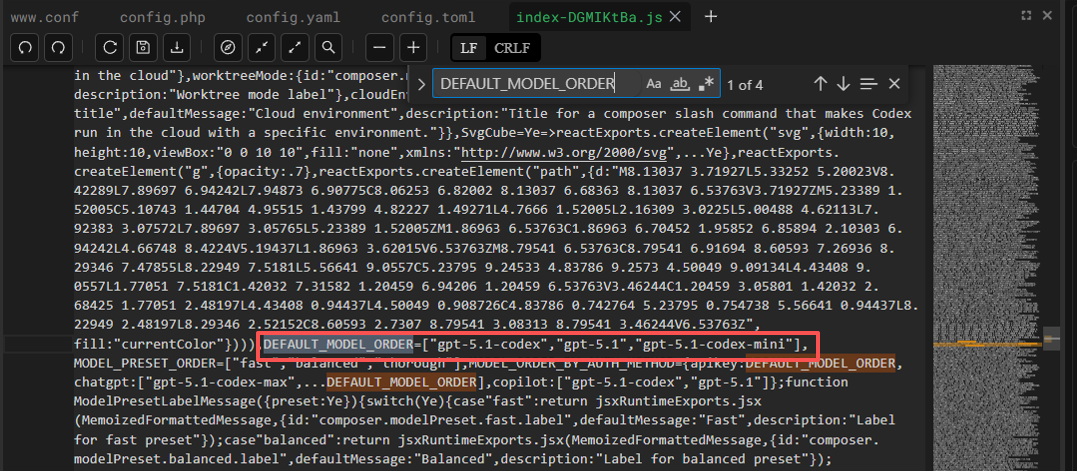
Task: Click the outward-arrows expand icon
Action: click(x=295, y=47)
